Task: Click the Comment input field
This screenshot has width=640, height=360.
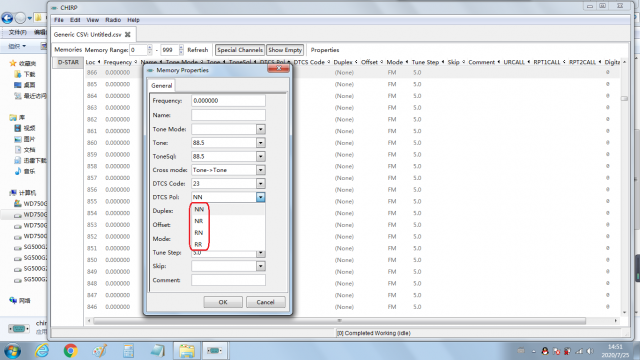Action: click(x=228, y=280)
